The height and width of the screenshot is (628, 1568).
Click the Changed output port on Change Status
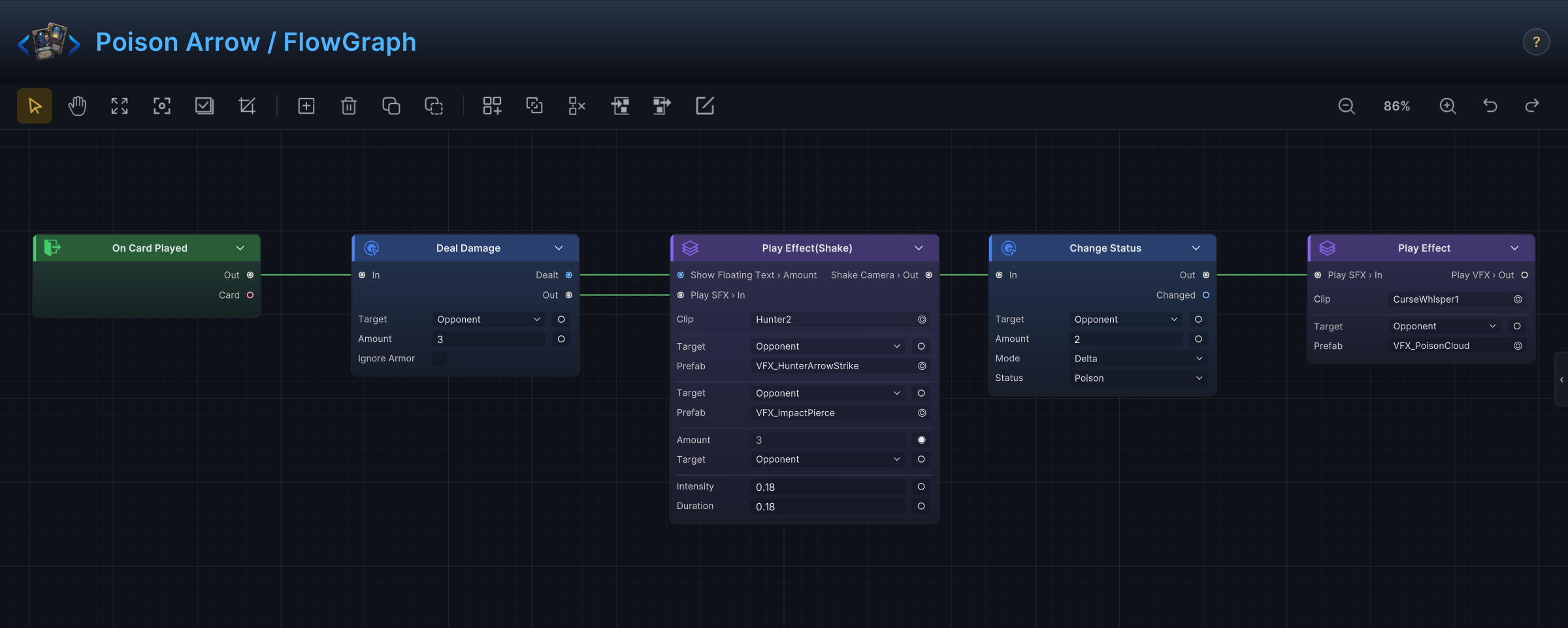click(x=1206, y=295)
